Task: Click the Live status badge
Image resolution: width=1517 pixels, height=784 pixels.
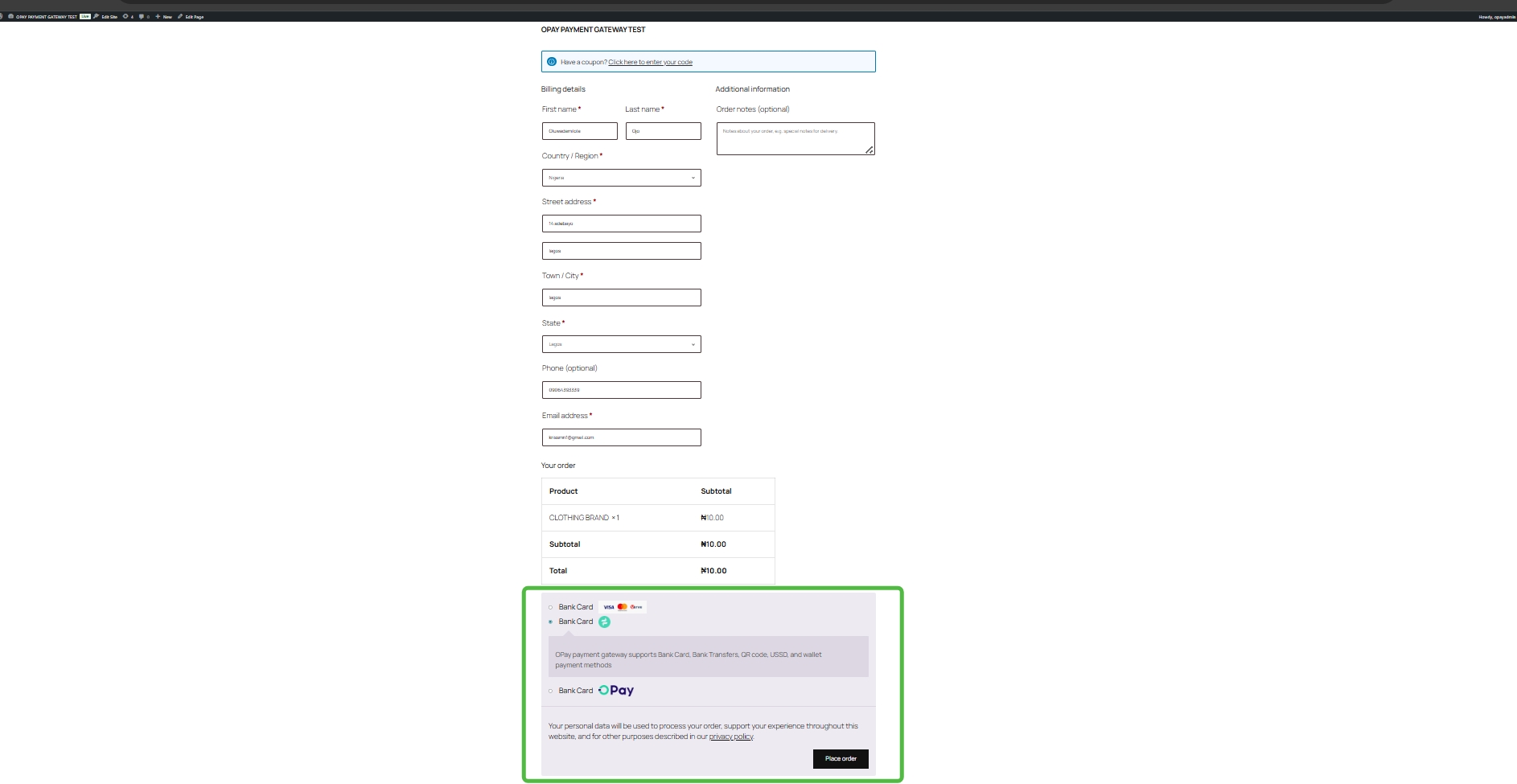Action: (x=84, y=16)
